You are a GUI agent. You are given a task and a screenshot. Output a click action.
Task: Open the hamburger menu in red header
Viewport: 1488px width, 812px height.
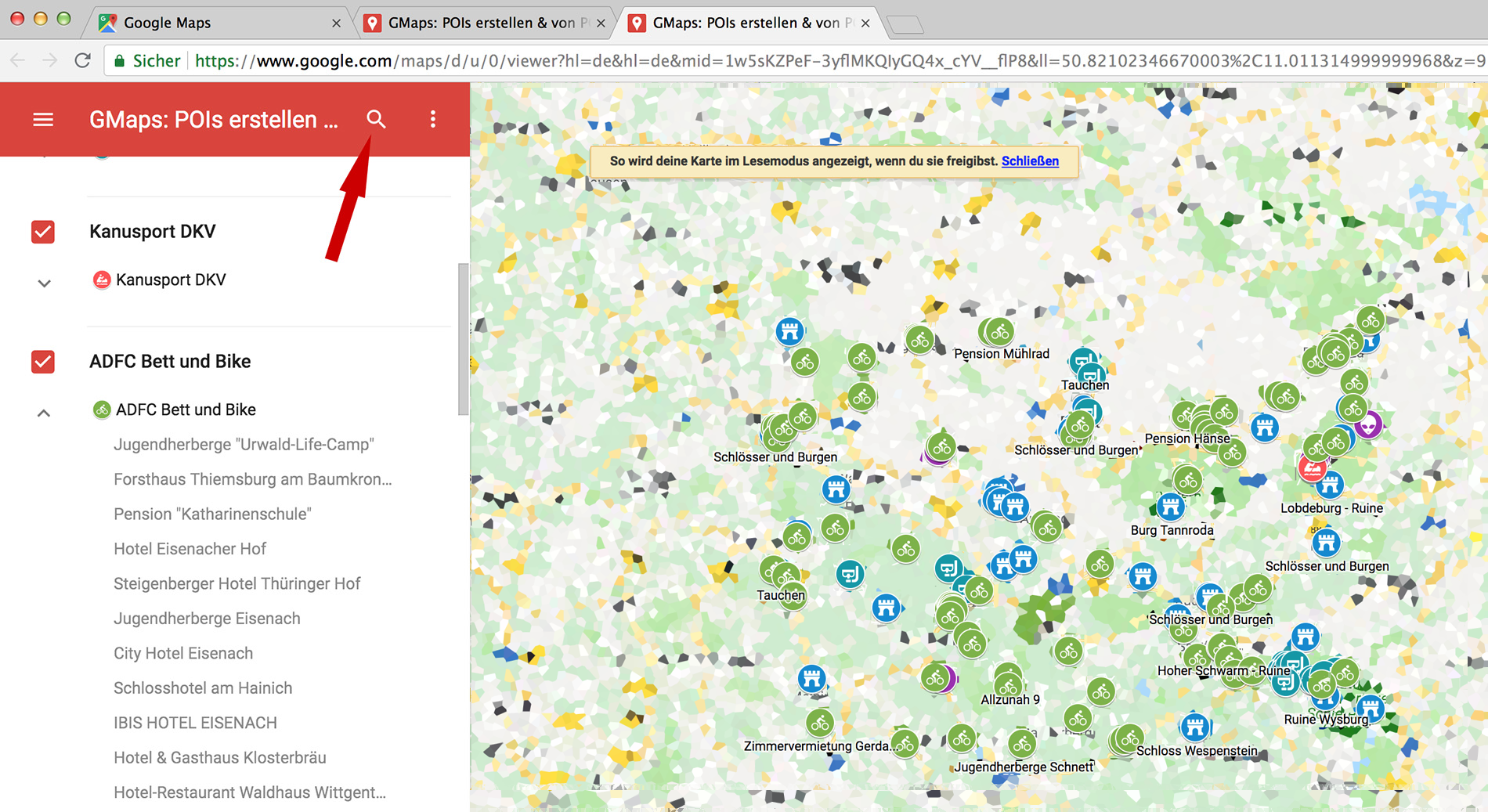43,120
